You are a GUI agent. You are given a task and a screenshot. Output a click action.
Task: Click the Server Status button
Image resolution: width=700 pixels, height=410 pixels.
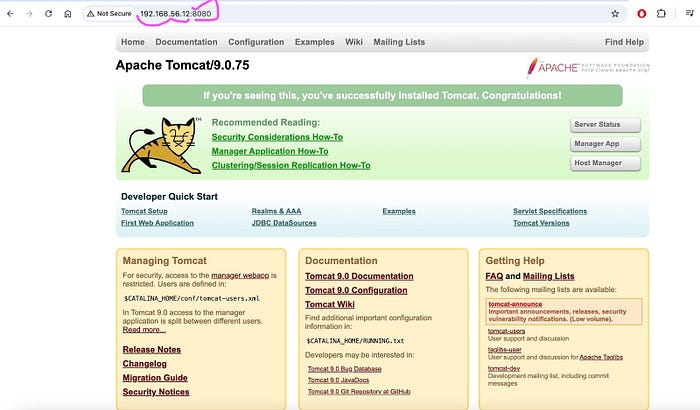(605, 125)
